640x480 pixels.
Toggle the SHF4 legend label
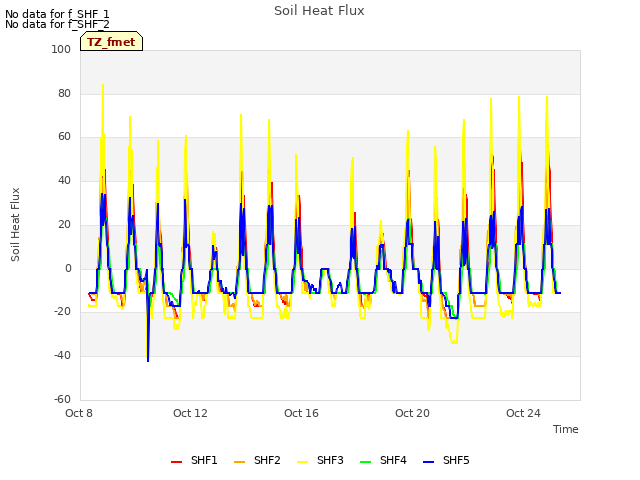[393, 460]
